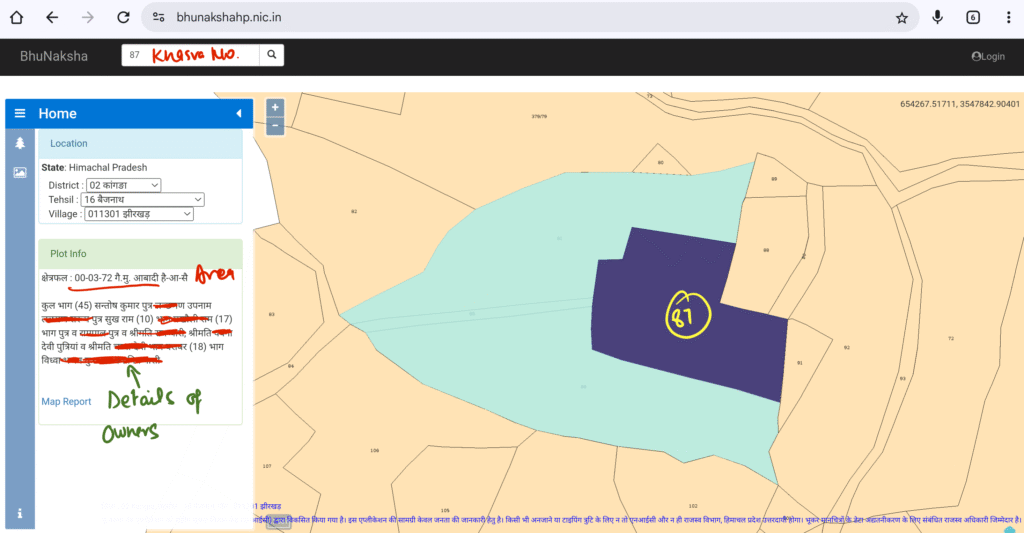
Task: Zoom in the map with plus button
Action: tap(275, 107)
